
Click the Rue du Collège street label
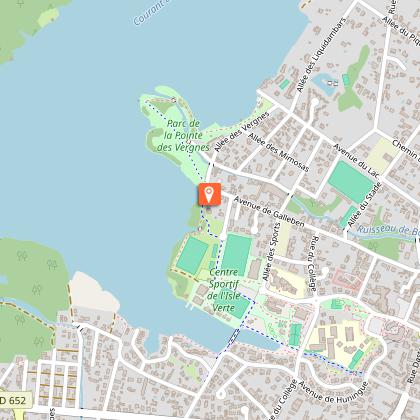[314, 264]
